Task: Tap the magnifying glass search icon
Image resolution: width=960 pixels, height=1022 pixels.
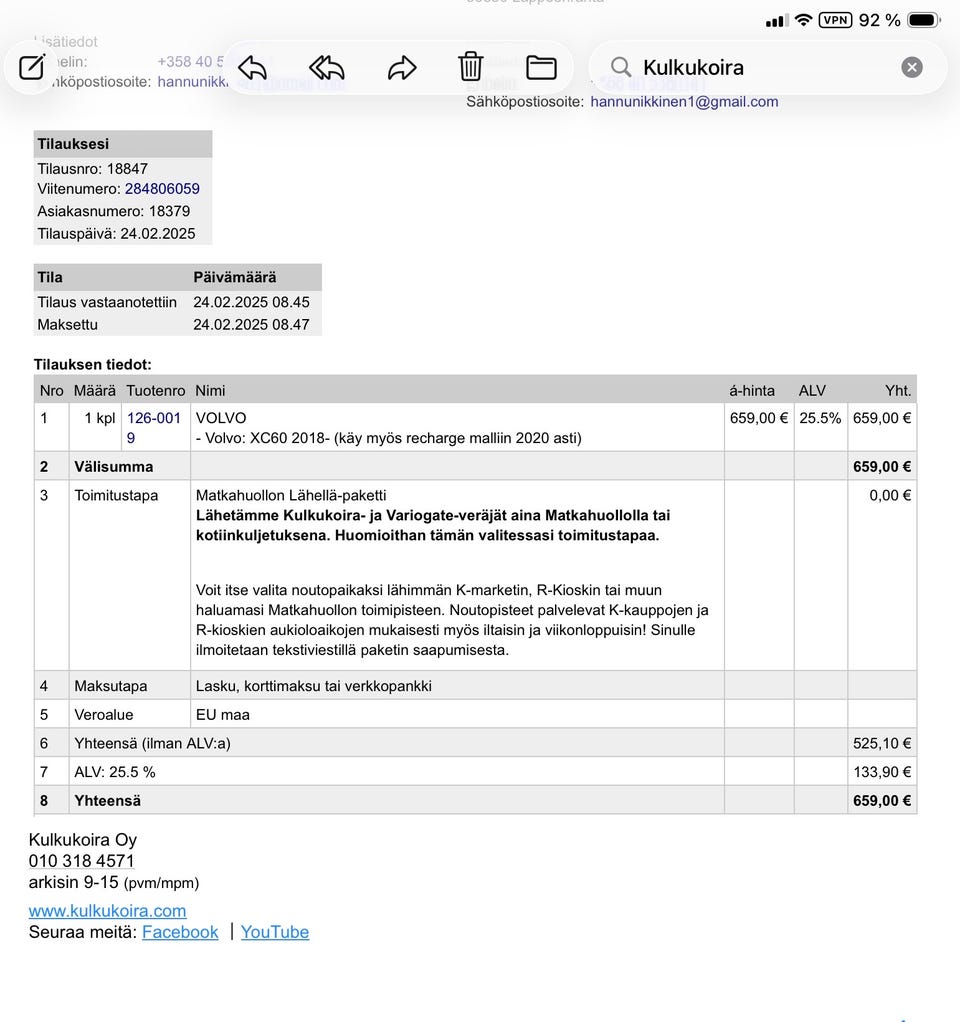Action: [621, 67]
